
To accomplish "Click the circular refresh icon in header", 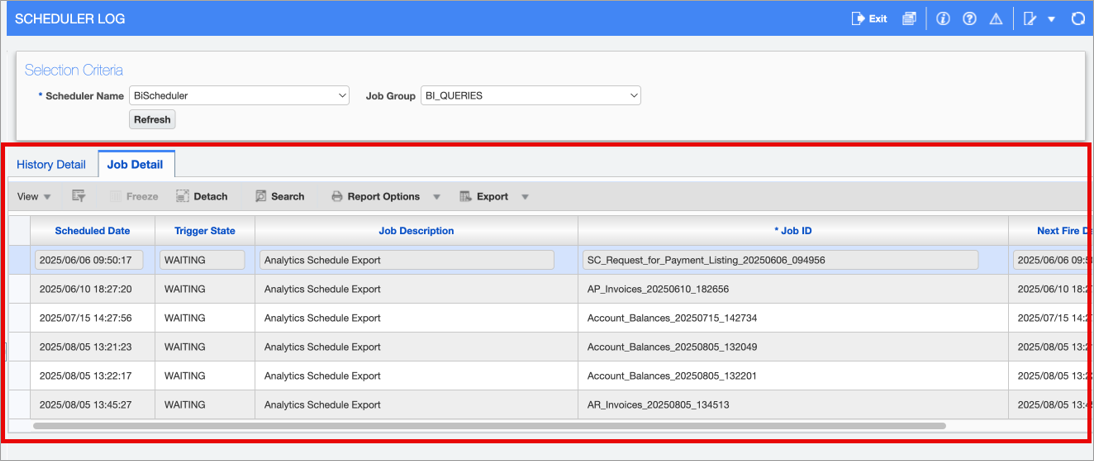I will click(1078, 19).
